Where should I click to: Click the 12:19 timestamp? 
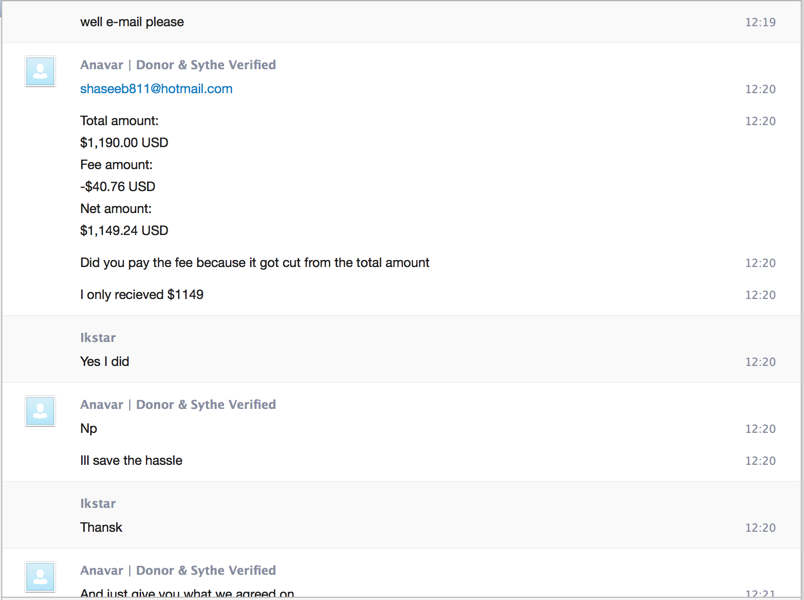pyautogui.click(x=760, y=22)
